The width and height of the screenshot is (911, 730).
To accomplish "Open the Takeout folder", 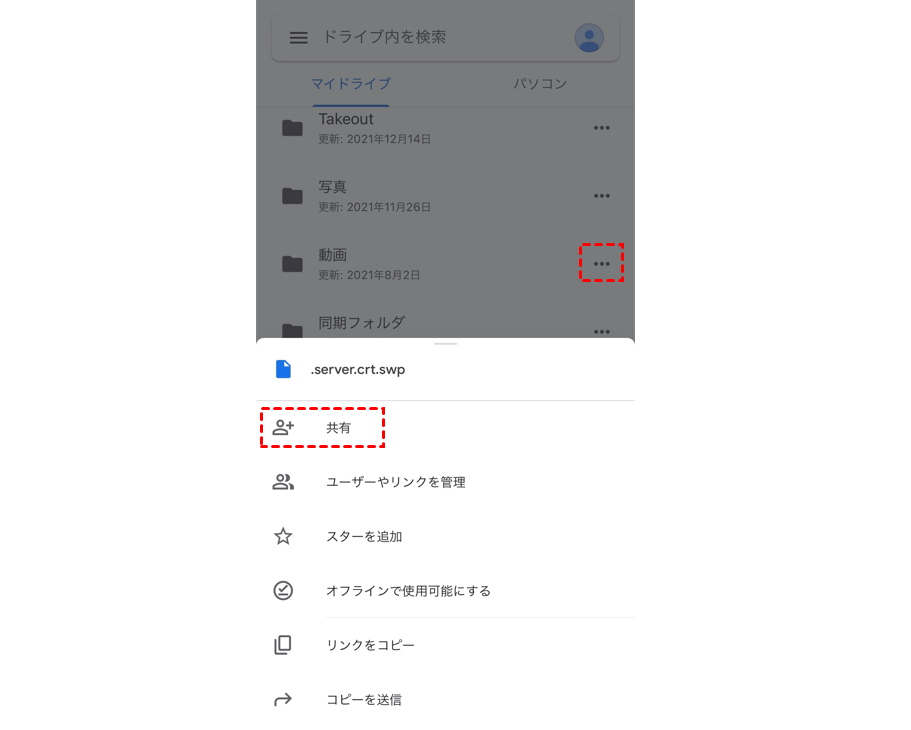I will click(x=445, y=128).
